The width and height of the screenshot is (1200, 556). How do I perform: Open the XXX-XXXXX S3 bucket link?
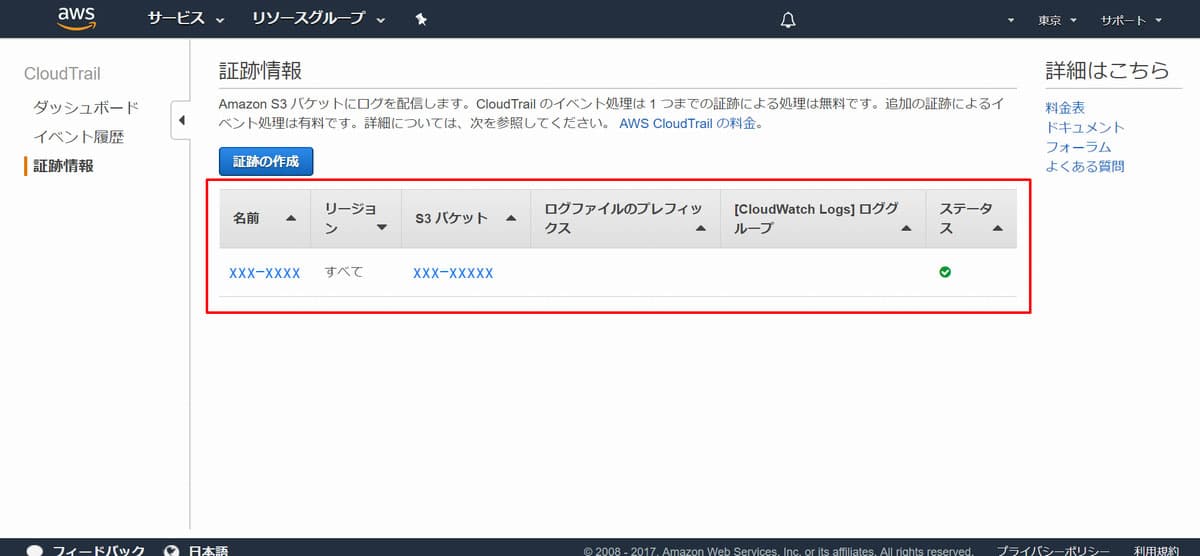point(453,273)
